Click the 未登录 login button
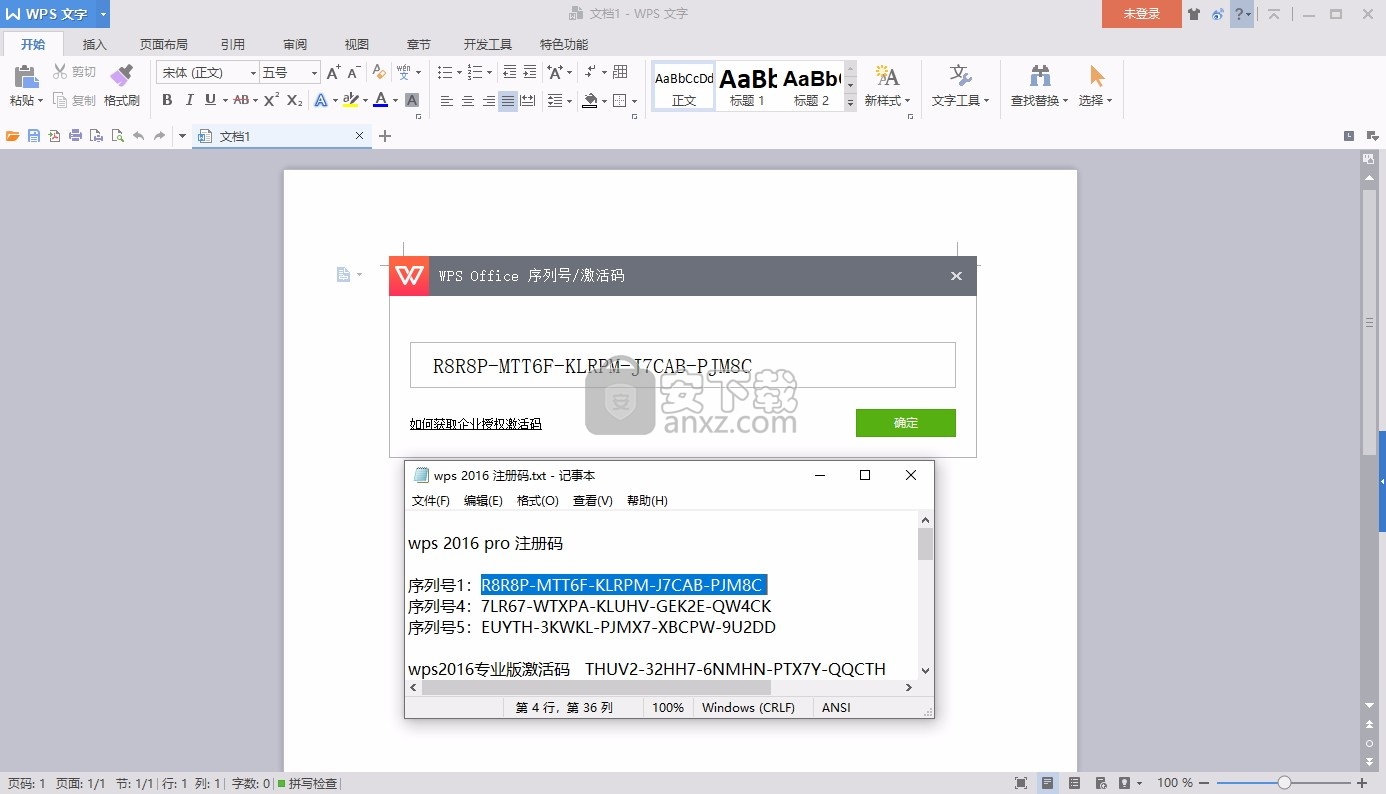The image size is (1386, 794). pyautogui.click(x=1141, y=14)
